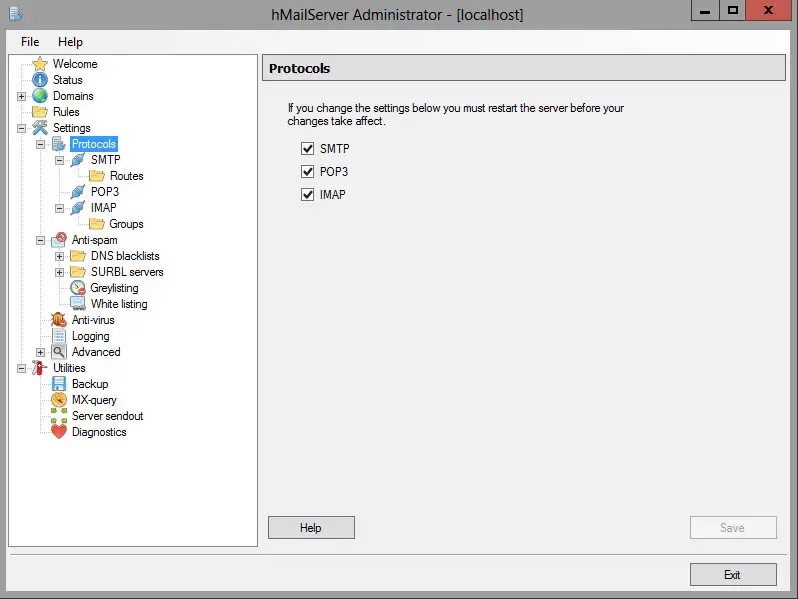The image size is (798, 599).
Task: Click the Rules folder icon
Action: click(40, 112)
